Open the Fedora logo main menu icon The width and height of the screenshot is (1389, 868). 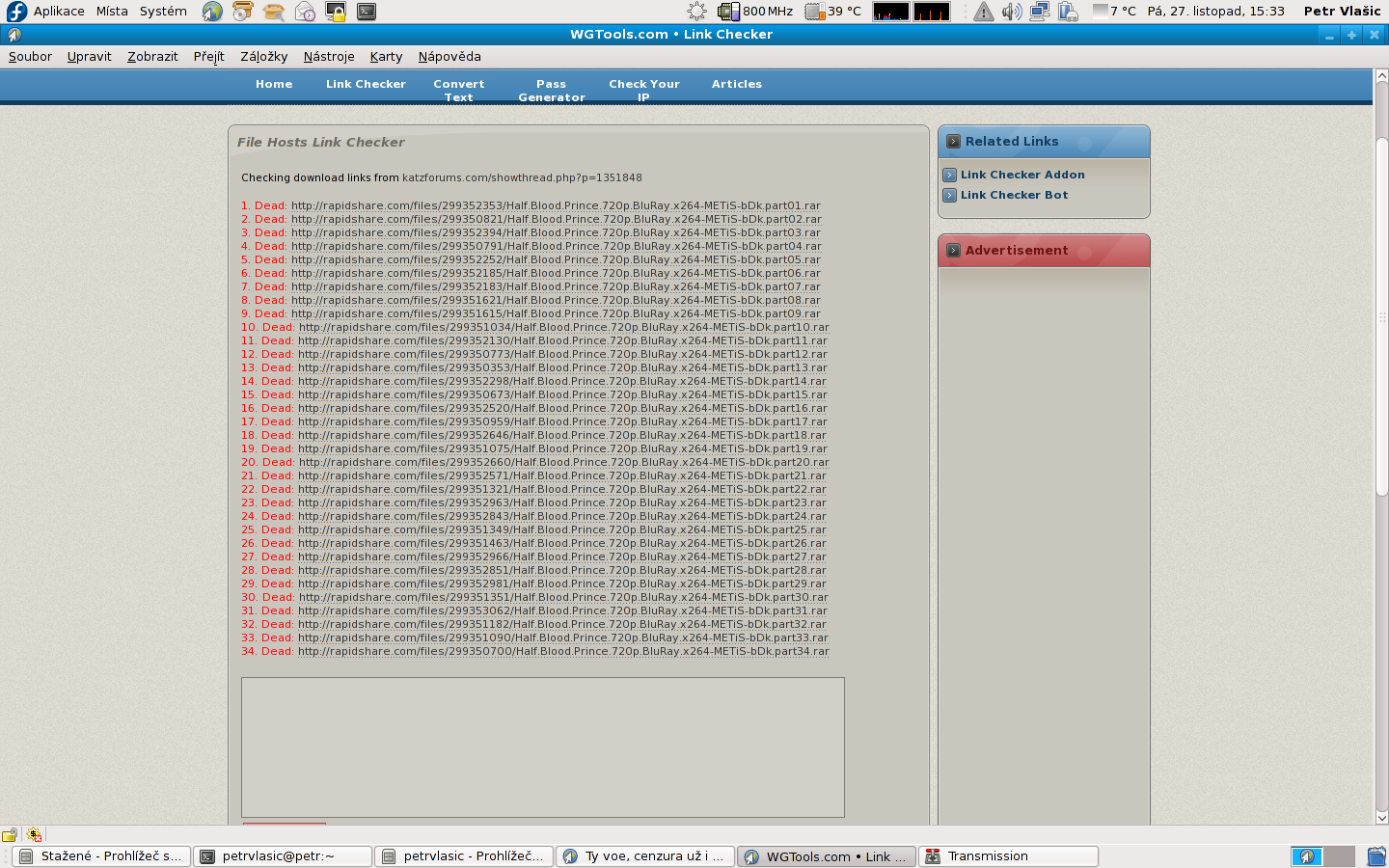pos(16,12)
